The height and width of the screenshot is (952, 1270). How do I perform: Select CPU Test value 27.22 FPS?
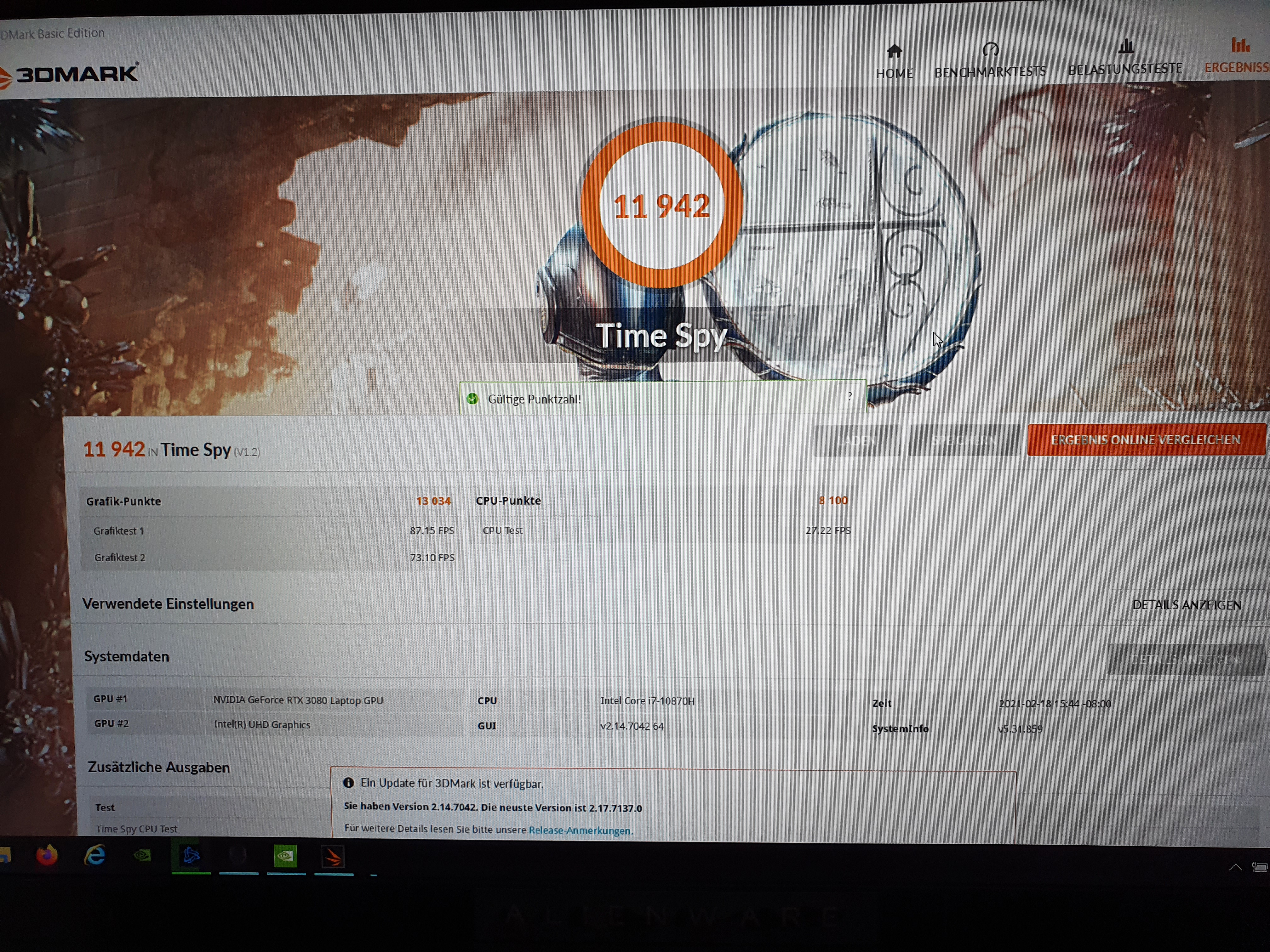coord(828,530)
